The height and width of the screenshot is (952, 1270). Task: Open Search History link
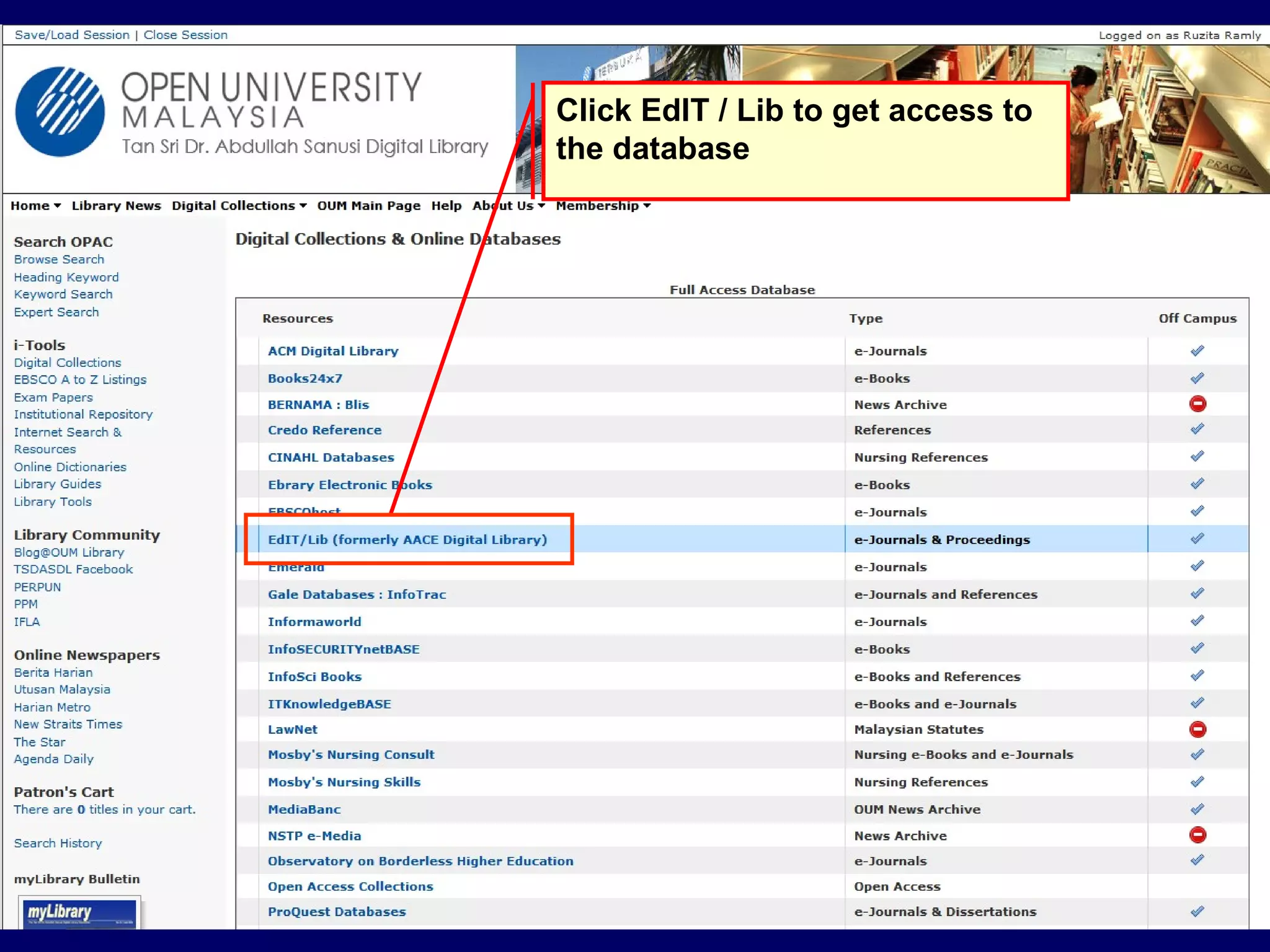[x=58, y=843]
